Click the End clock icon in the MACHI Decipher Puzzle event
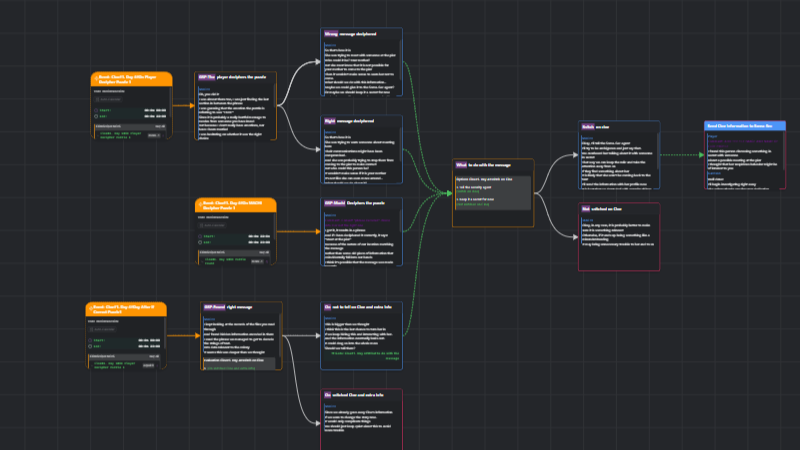Image resolution: width=800 pixels, height=450 pixels. tap(200, 242)
